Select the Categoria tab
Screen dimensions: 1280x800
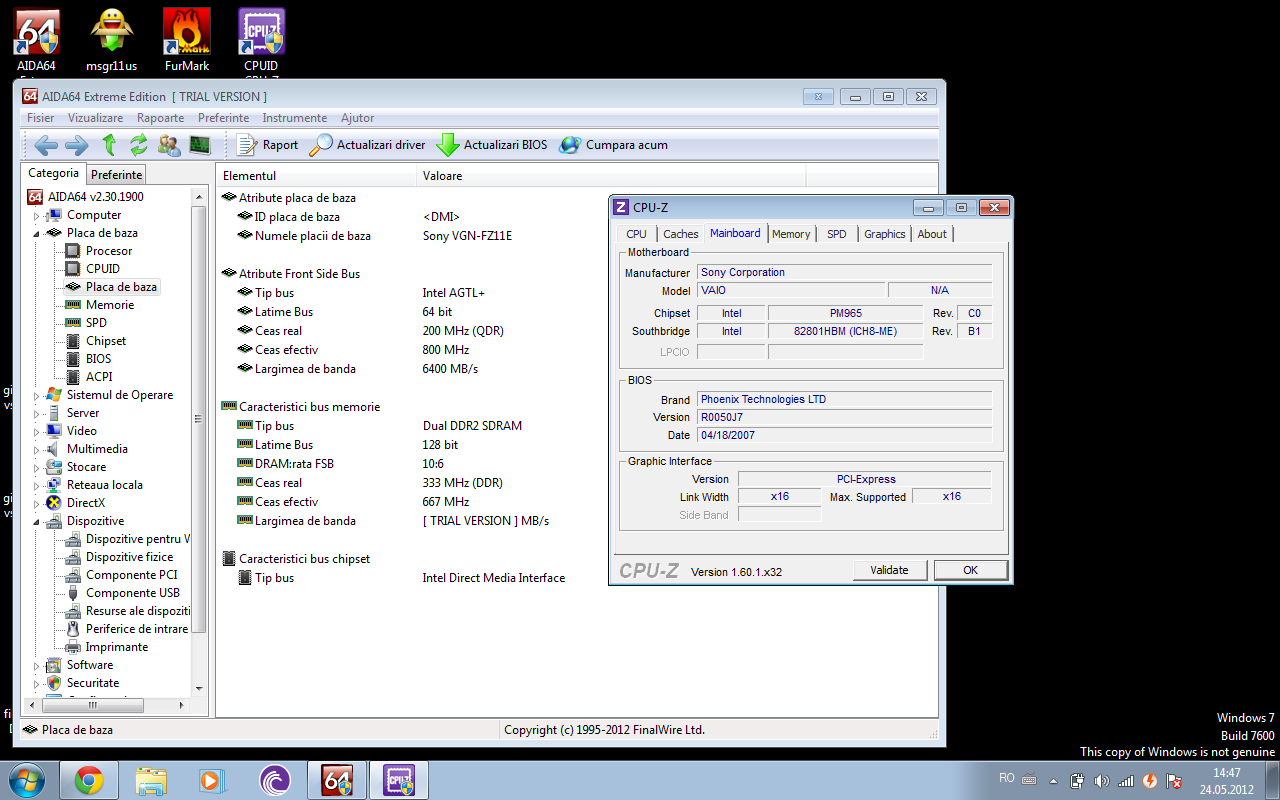[x=53, y=173]
